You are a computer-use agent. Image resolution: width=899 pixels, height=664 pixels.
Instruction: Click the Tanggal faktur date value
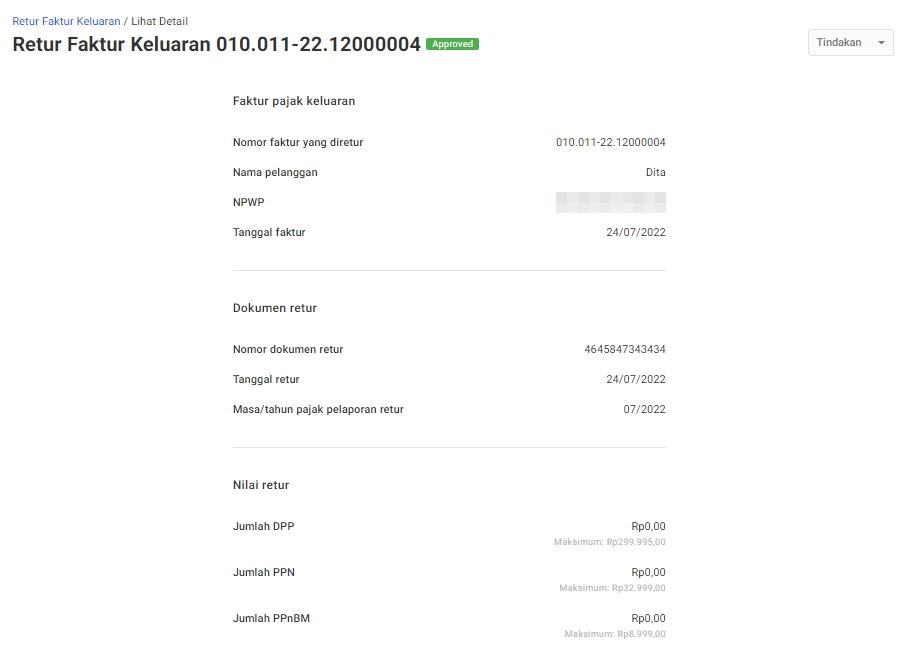click(x=635, y=232)
